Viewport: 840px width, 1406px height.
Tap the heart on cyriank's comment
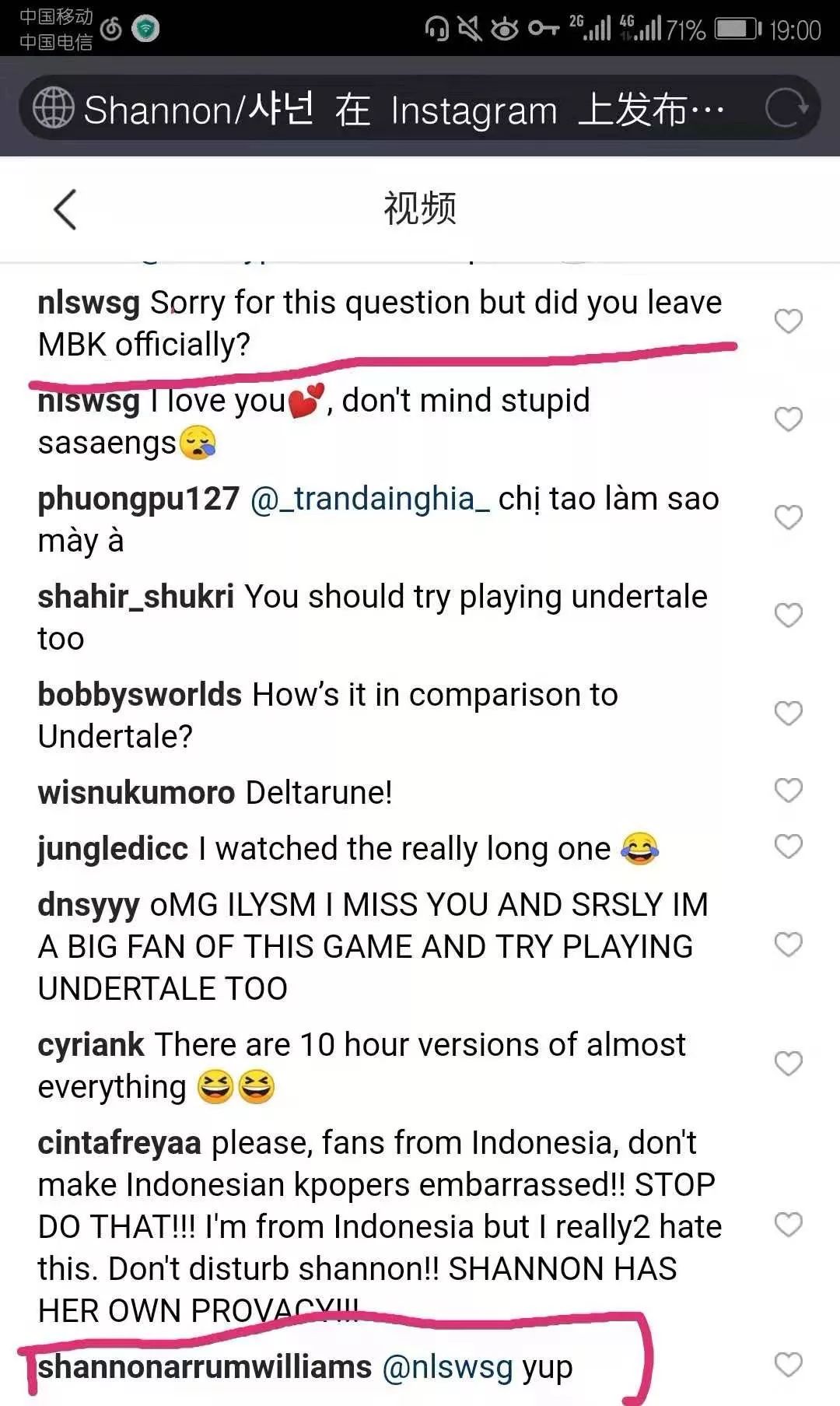[788, 1064]
